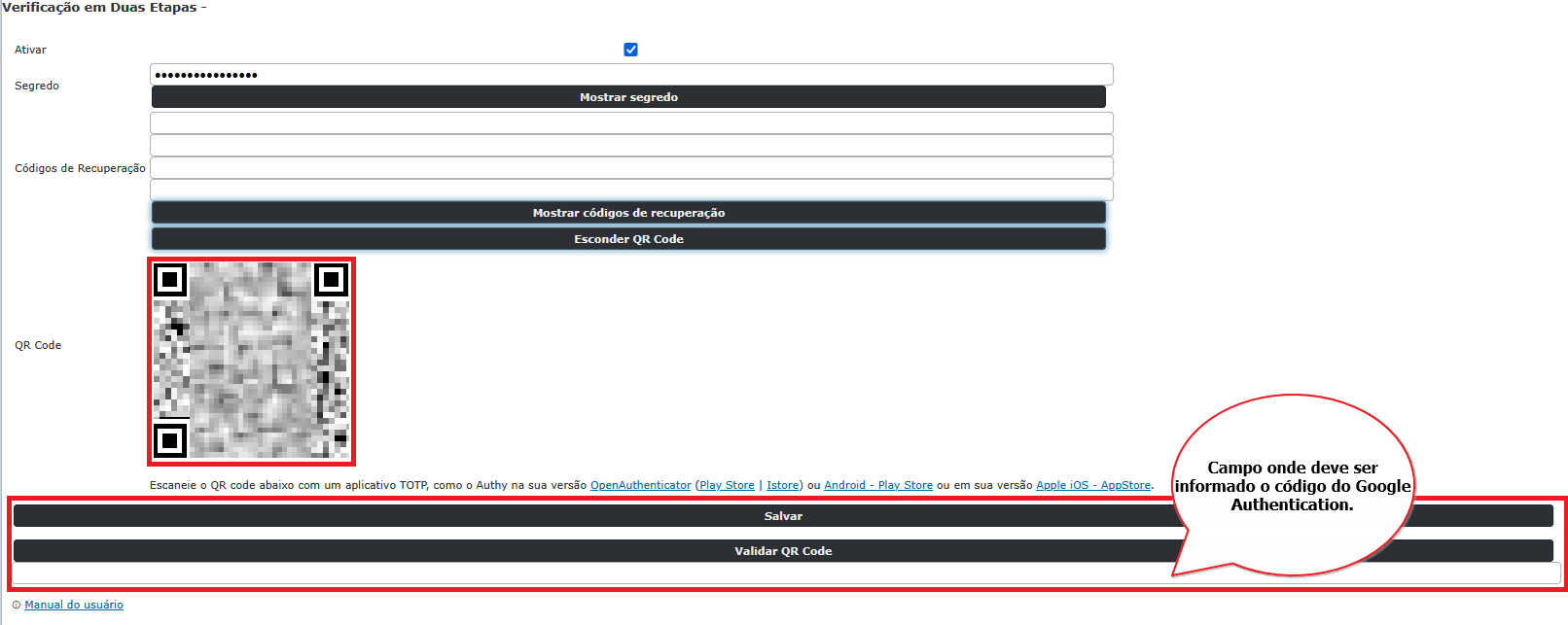Open the Apple iOS - AppStore link
Viewport: 1568px width, 625px height.
(x=1092, y=485)
